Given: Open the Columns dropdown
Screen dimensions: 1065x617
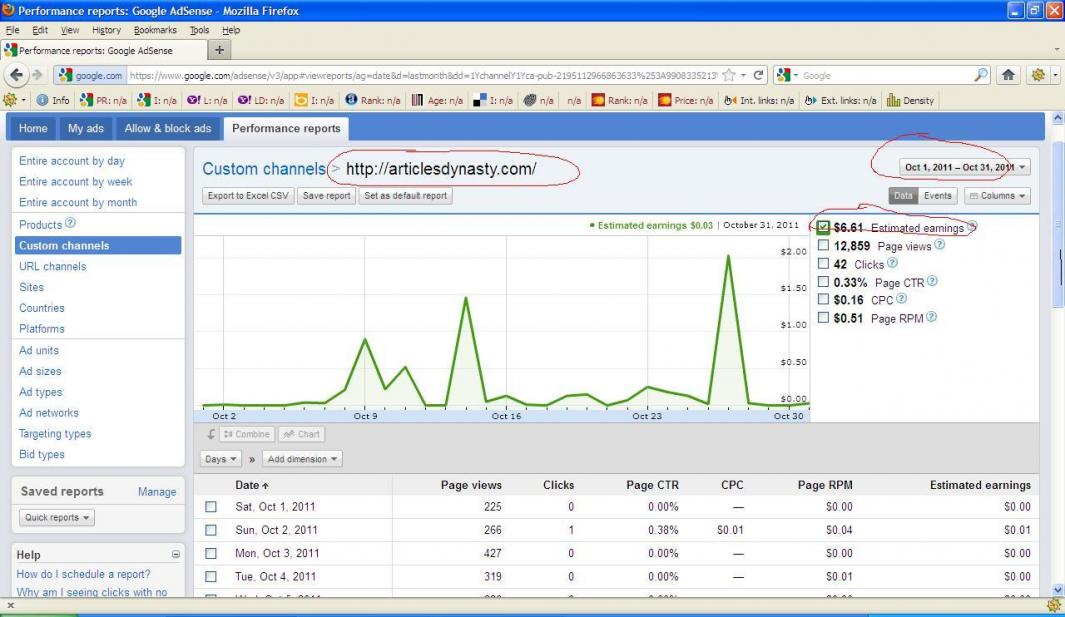Looking at the screenshot, I should [x=996, y=196].
